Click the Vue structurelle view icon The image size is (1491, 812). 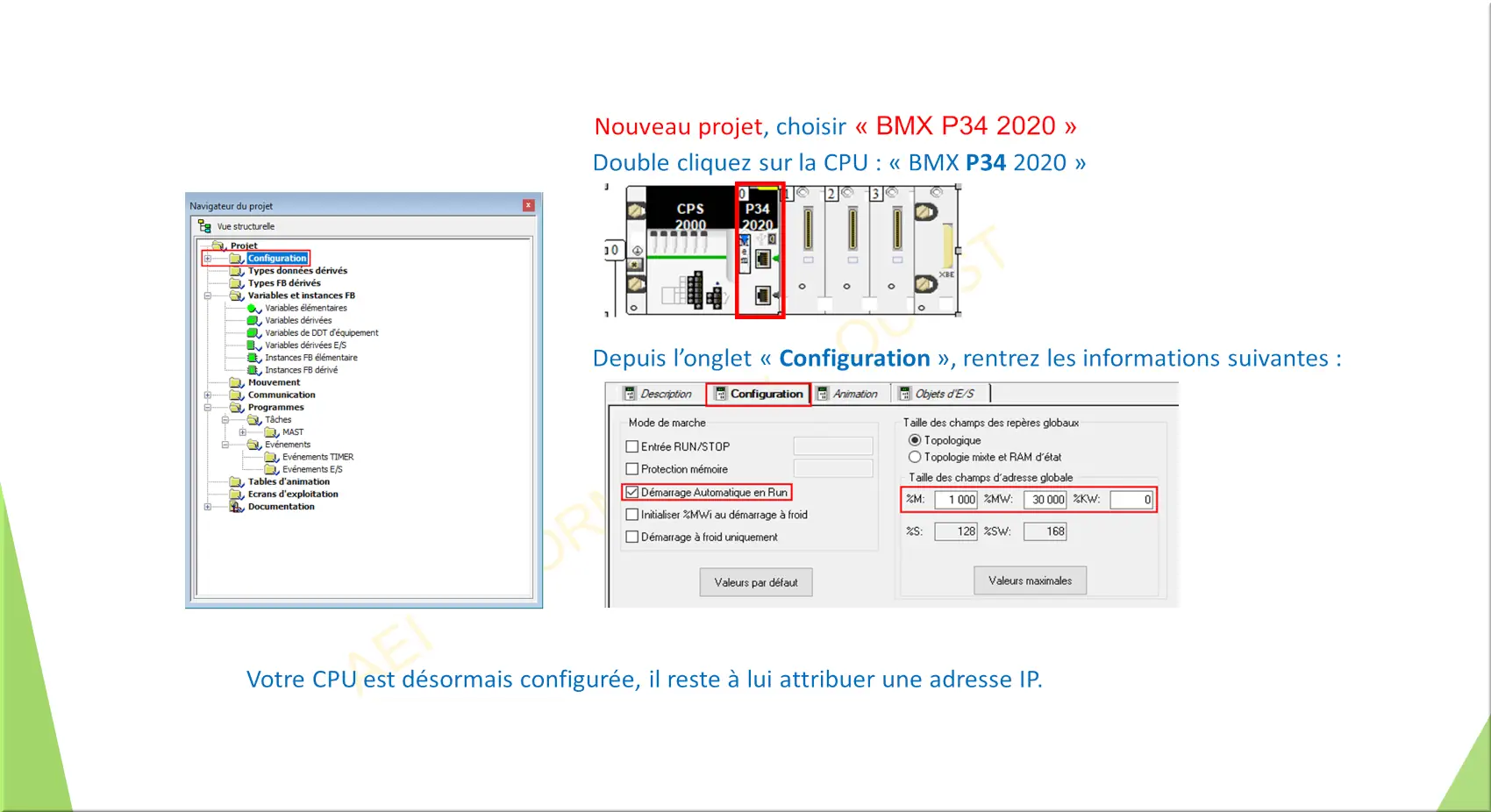[x=204, y=226]
